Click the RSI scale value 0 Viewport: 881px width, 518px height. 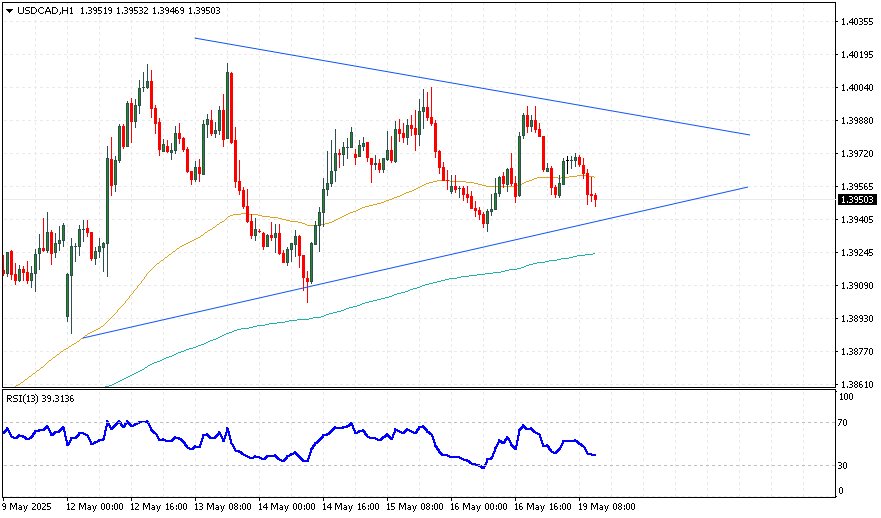point(841,490)
